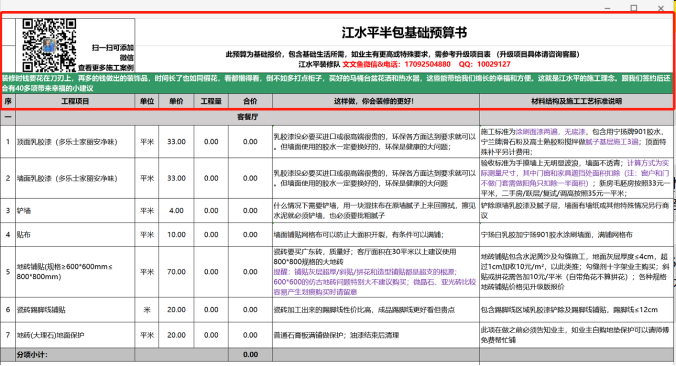Click the 铲墙 item cell
The width and height of the screenshot is (676, 366).
[75, 210]
